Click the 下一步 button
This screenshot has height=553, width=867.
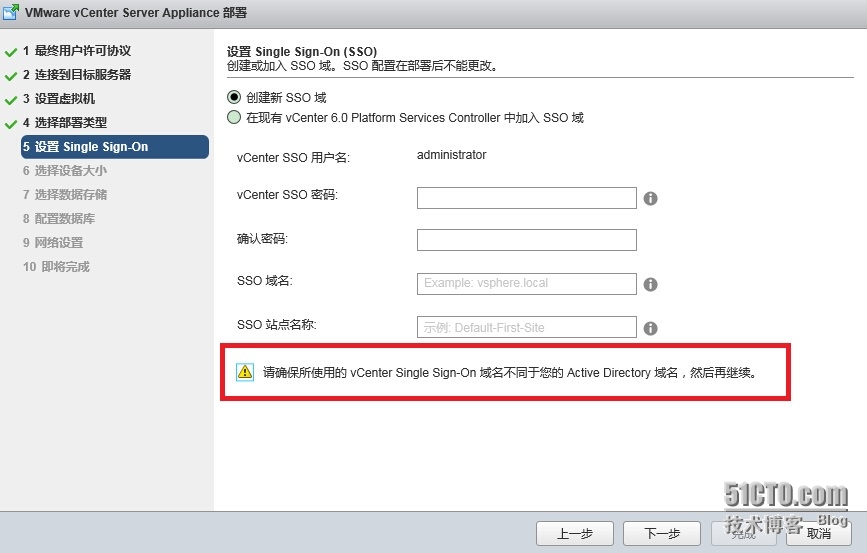[x=662, y=534]
